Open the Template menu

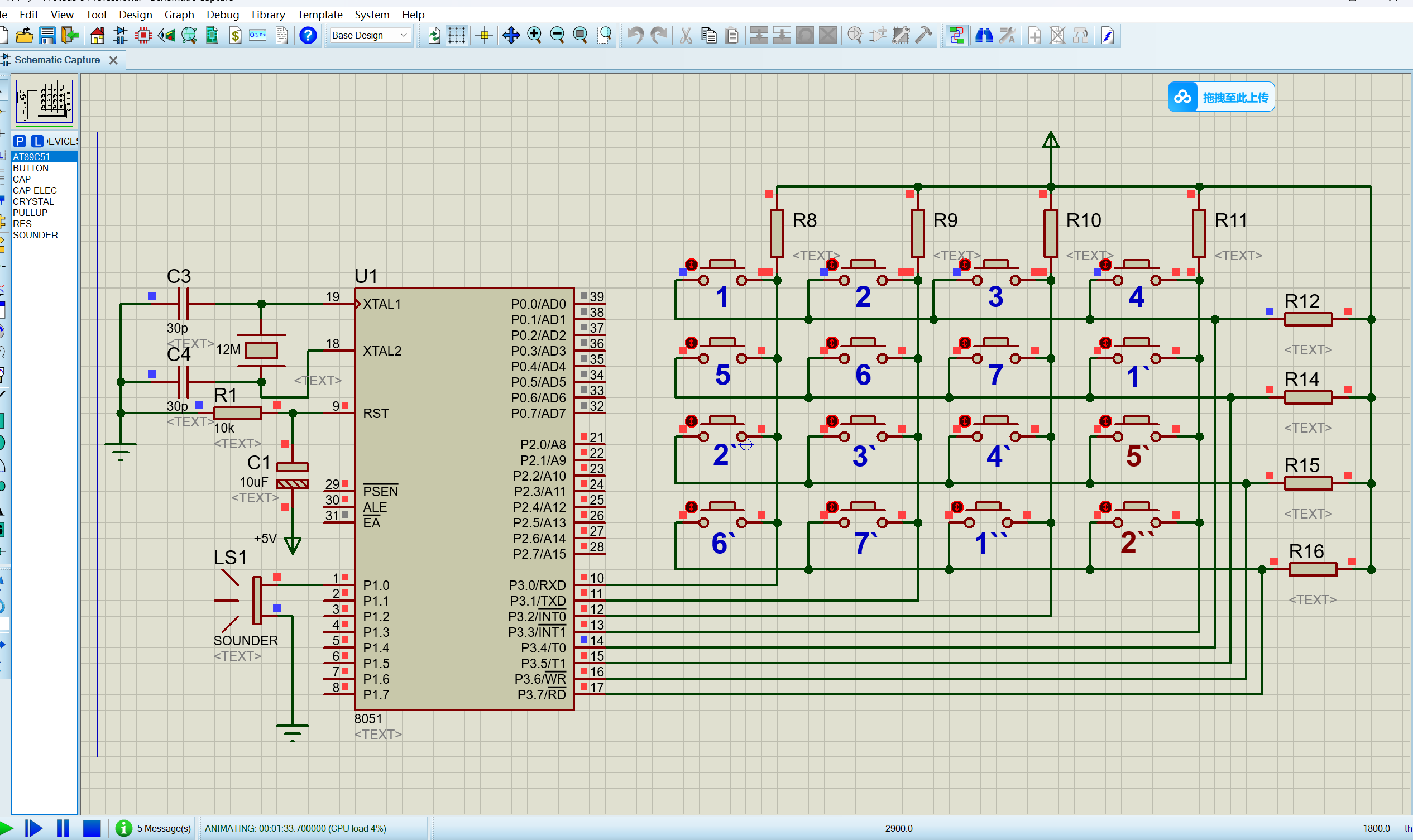(320, 15)
